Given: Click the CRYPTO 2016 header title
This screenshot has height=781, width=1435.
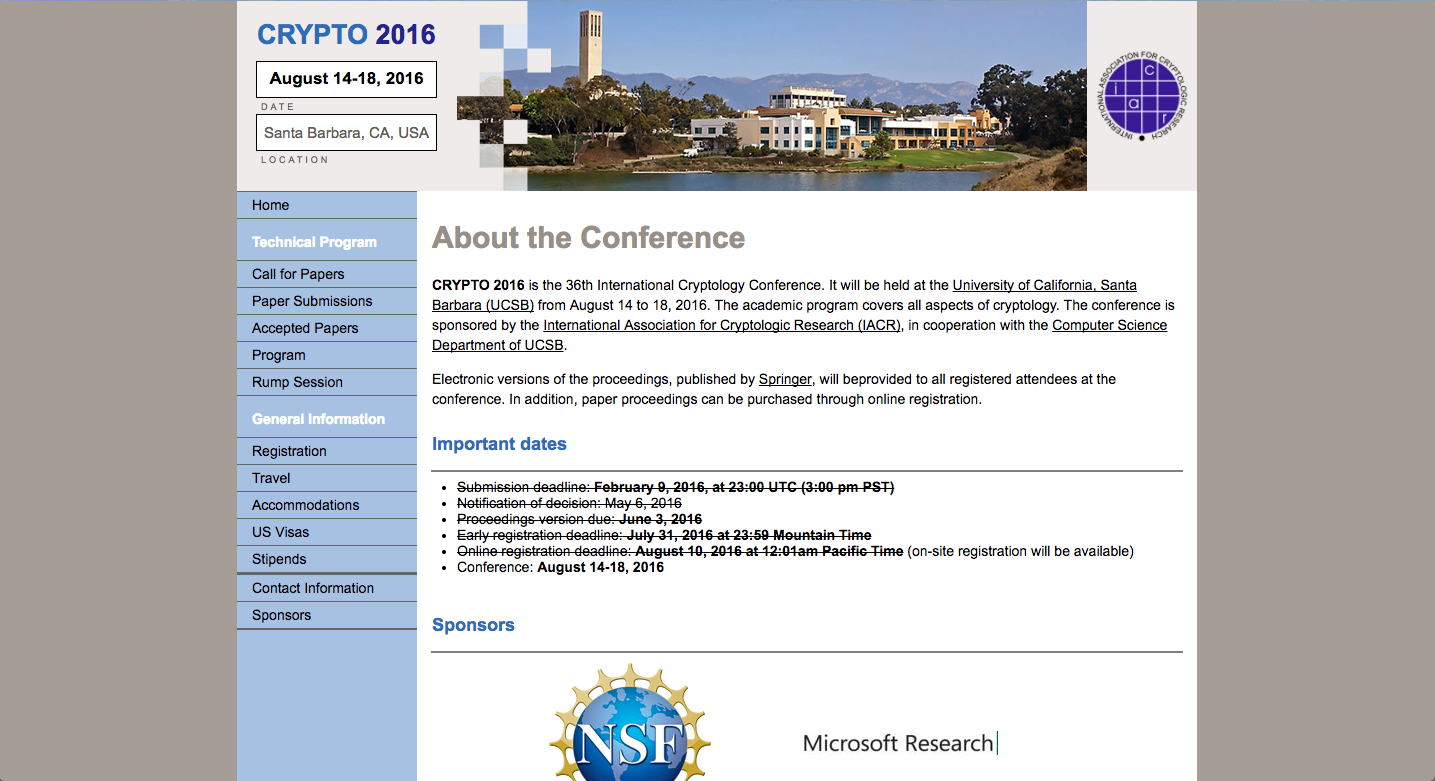Looking at the screenshot, I should tap(346, 34).
